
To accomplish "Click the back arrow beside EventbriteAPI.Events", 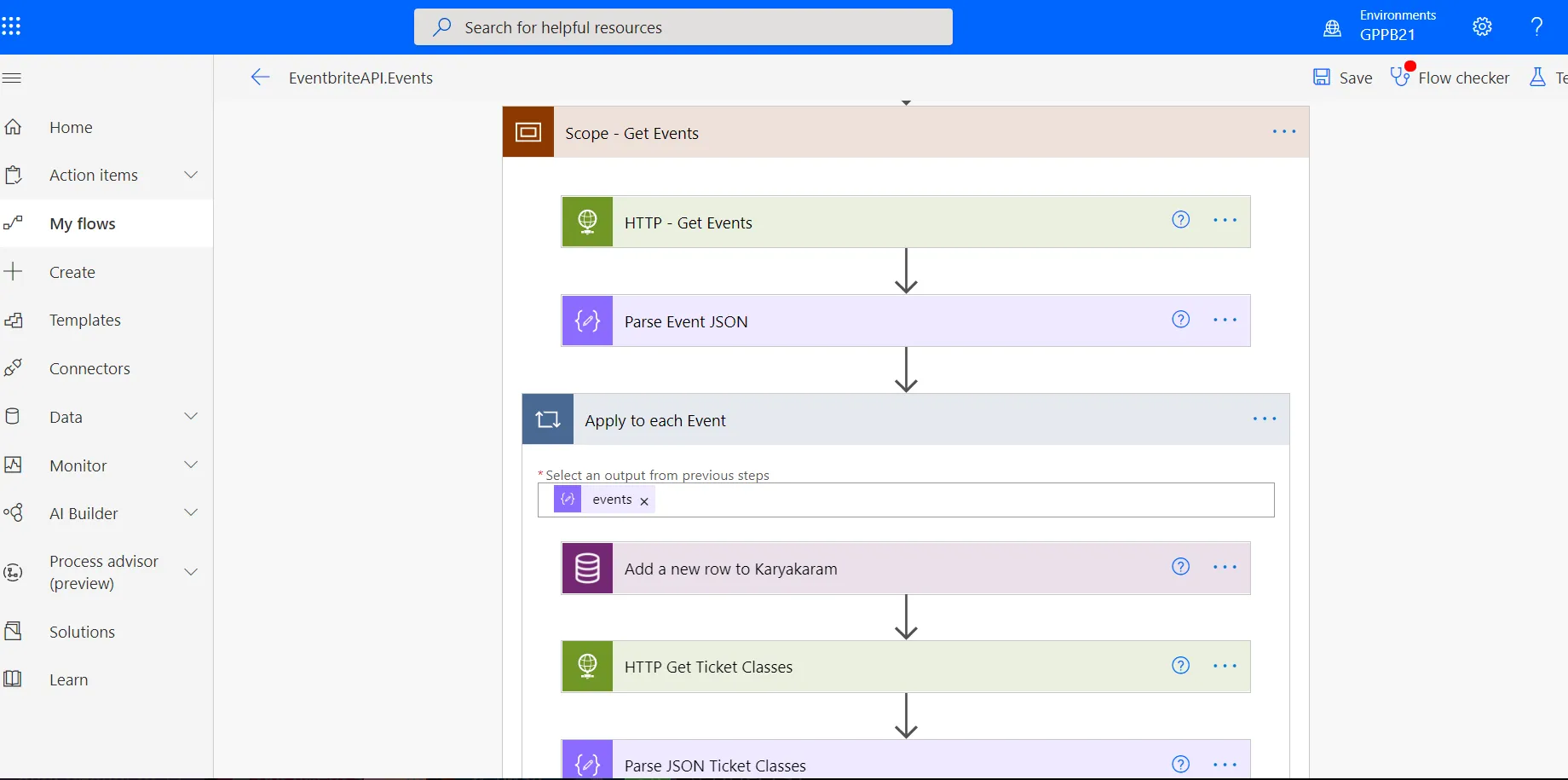I will pyautogui.click(x=260, y=78).
